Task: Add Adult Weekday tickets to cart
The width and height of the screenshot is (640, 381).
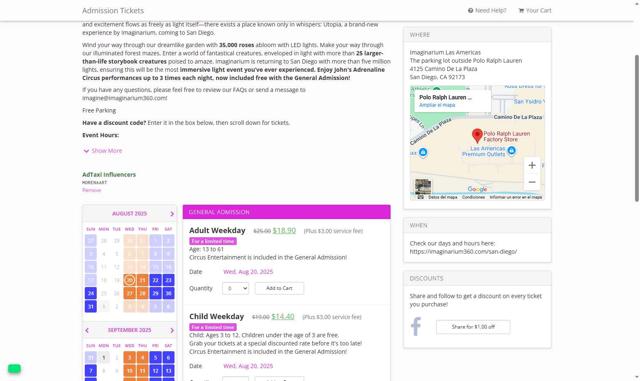Action: pos(279,288)
